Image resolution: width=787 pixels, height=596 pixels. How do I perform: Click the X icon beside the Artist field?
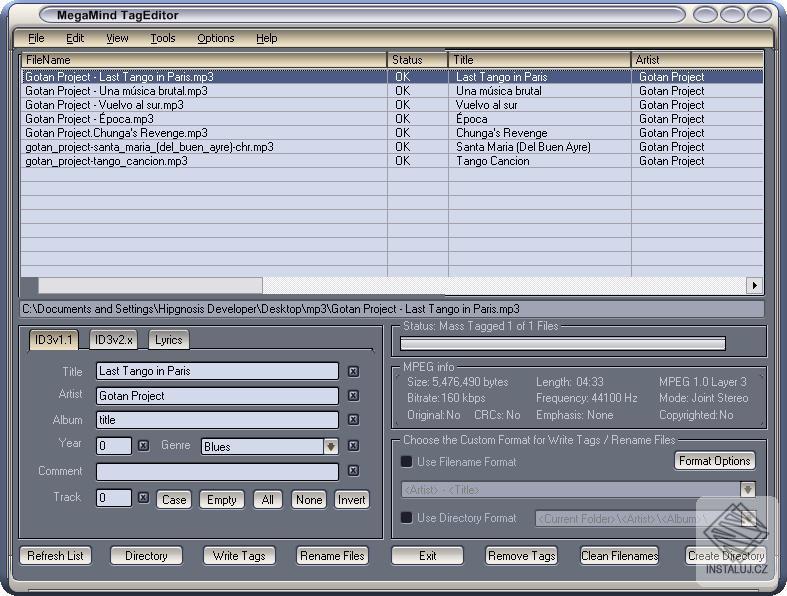(353, 396)
